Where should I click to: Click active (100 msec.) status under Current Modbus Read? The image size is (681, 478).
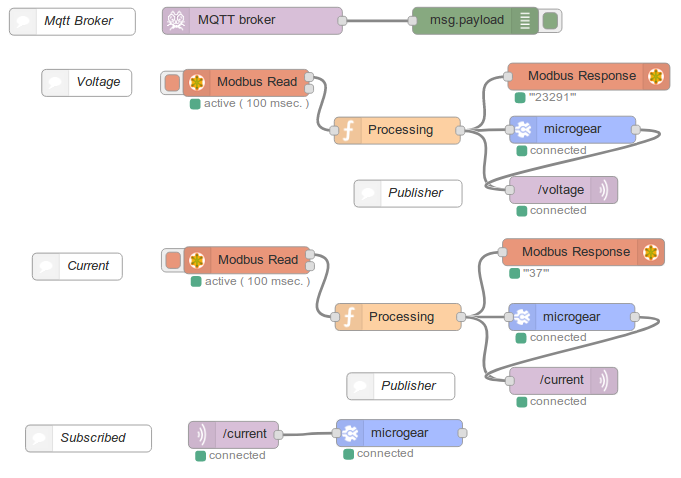257,281
